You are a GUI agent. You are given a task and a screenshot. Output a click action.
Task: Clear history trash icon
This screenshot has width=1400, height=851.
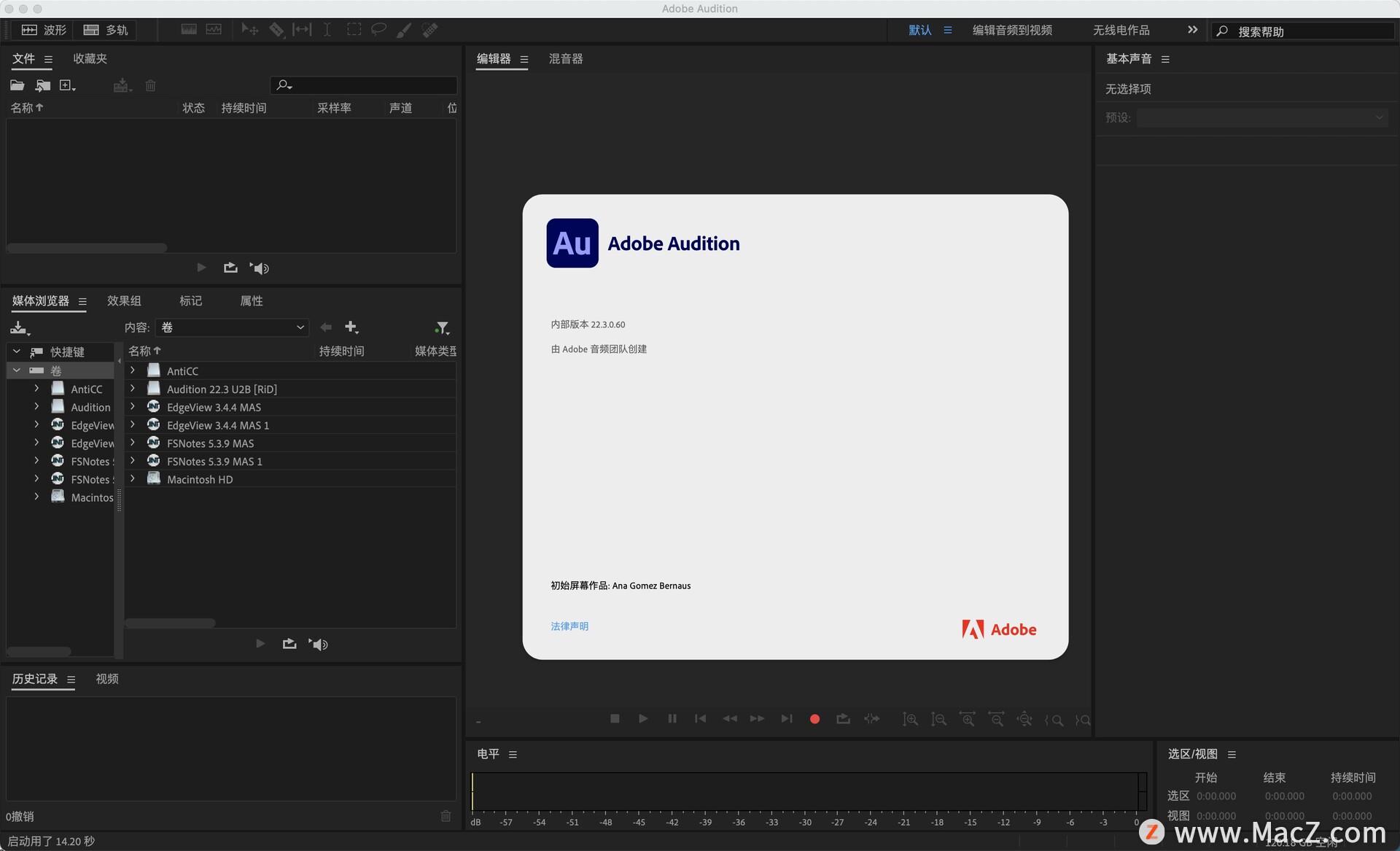point(446,816)
